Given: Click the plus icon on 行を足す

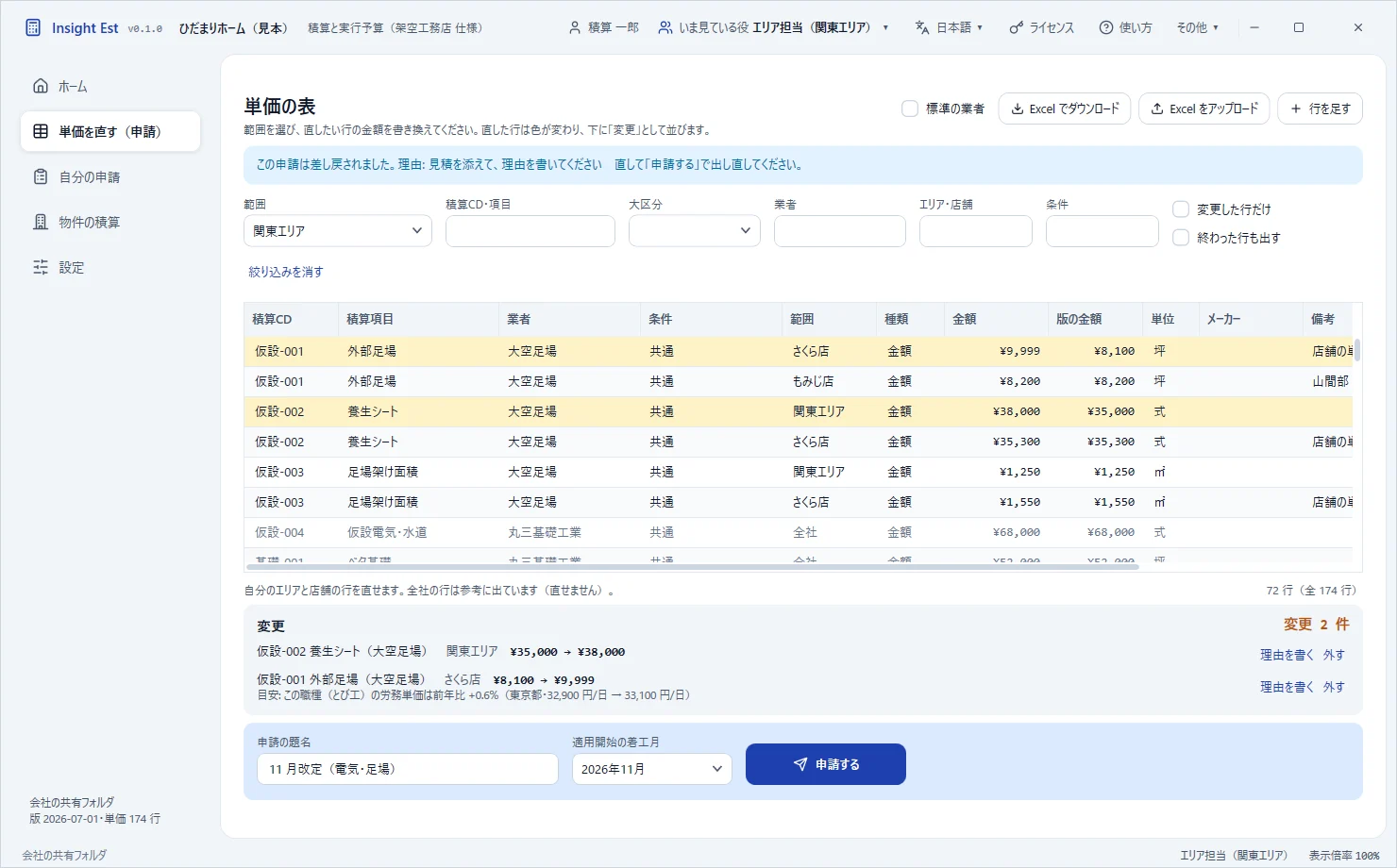Looking at the screenshot, I should tap(1296, 108).
